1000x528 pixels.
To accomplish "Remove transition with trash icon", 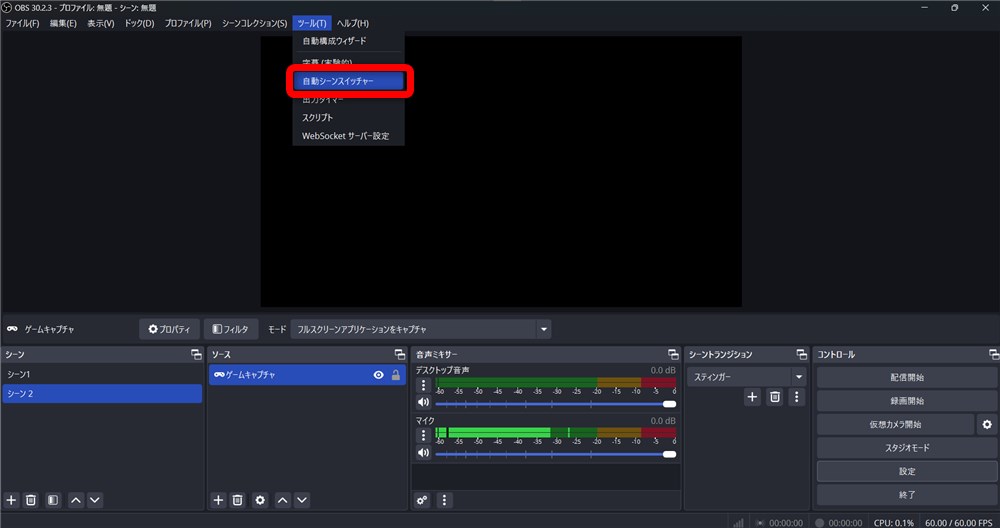I will pos(774,397).
